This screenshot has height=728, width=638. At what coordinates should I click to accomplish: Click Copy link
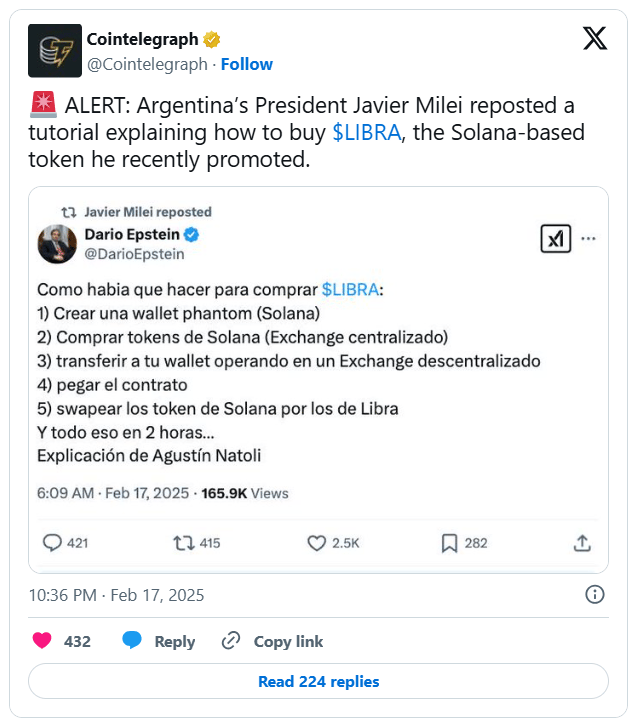[273, 641]
